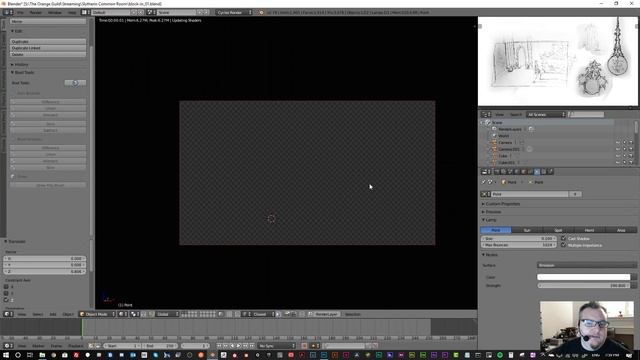Toggle viewport visibility eye for Camera.001 row
Screen dimensions: 640x360
click(618, 149)
